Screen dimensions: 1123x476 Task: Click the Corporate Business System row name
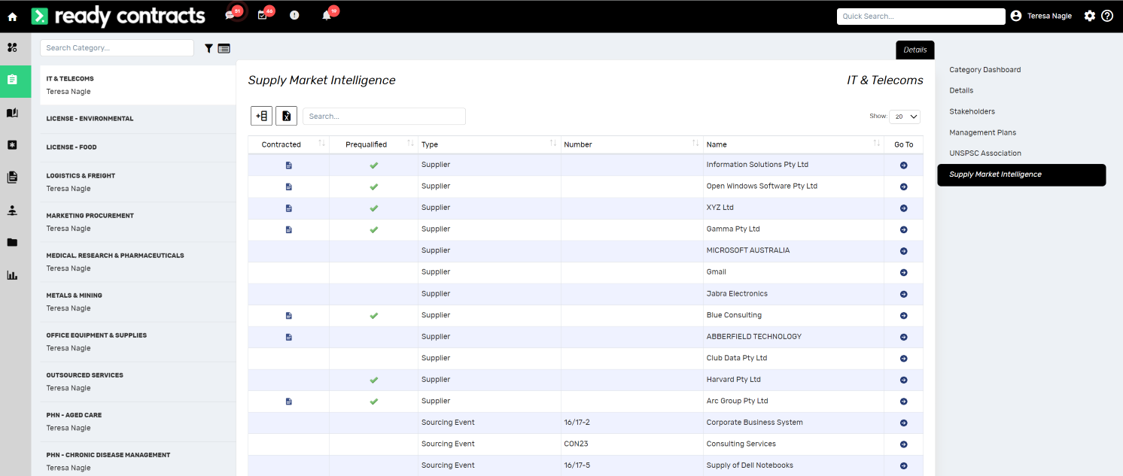pos(754,422)
